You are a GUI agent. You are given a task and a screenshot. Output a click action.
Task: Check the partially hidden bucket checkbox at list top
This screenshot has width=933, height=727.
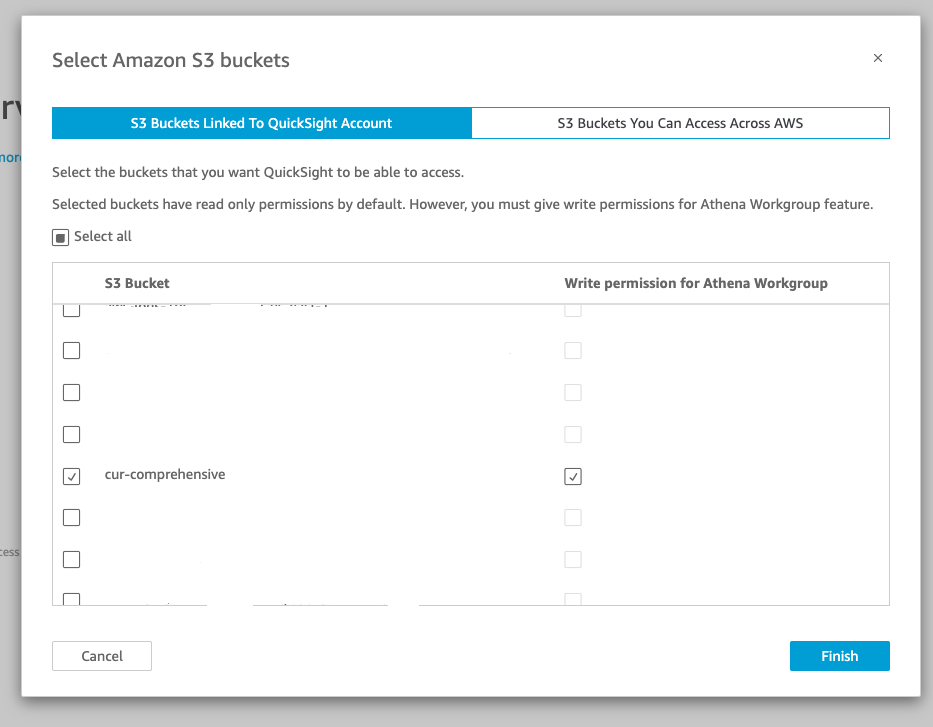71,311
